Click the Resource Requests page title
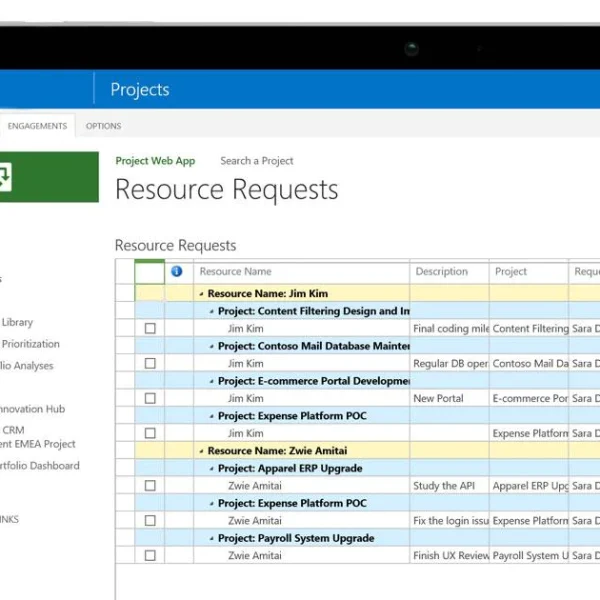Viewport: 600px width, 600px height. [x=227, y=190]
